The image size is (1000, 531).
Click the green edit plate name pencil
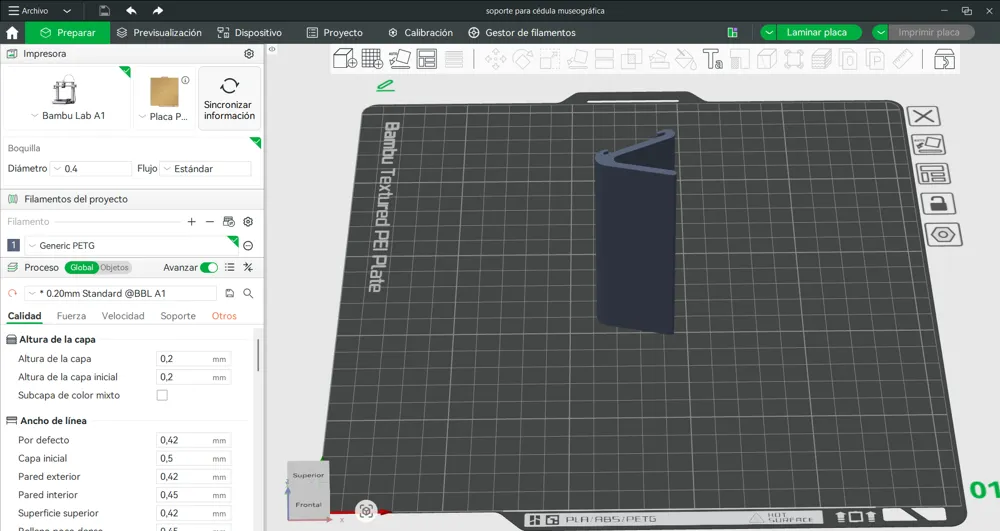click(x=385, y=85)
